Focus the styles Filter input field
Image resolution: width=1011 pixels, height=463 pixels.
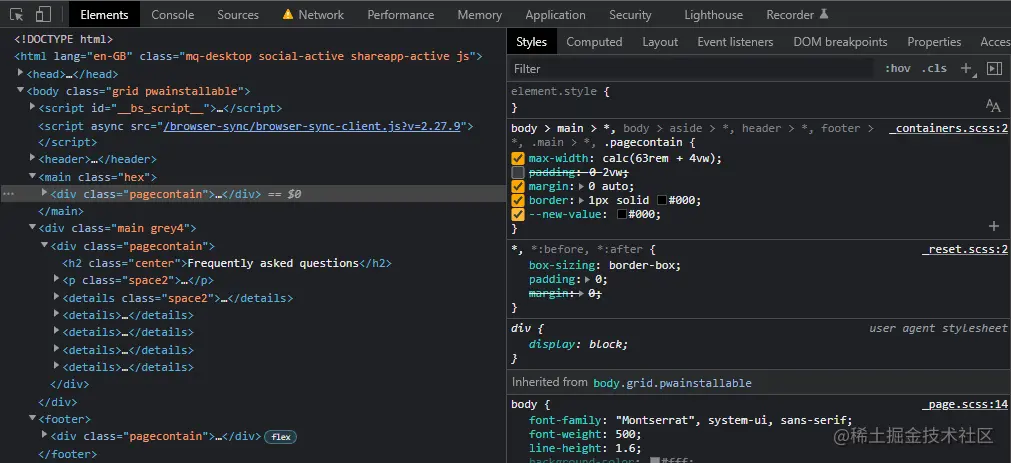pyautogui.click(x=693, y=68)
